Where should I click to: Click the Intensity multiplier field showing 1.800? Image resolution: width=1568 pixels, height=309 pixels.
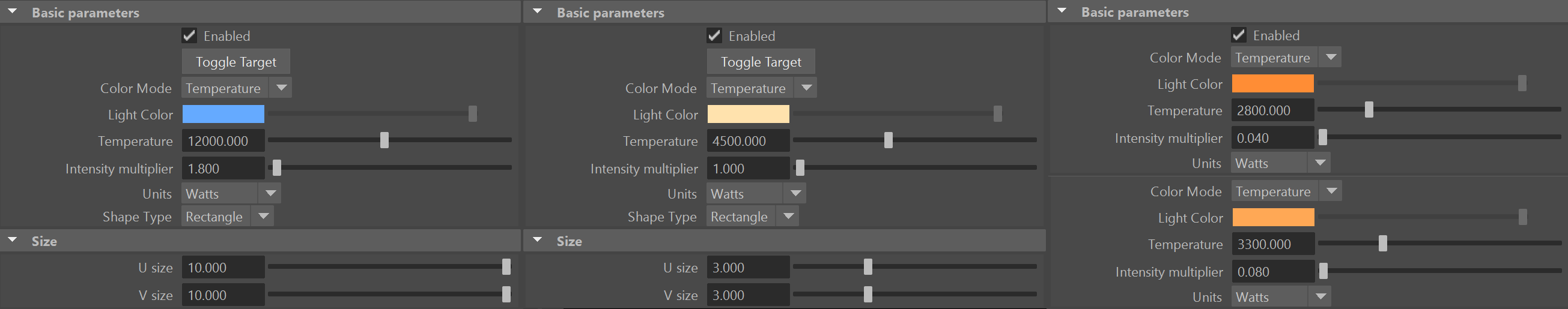pos(223,169)
